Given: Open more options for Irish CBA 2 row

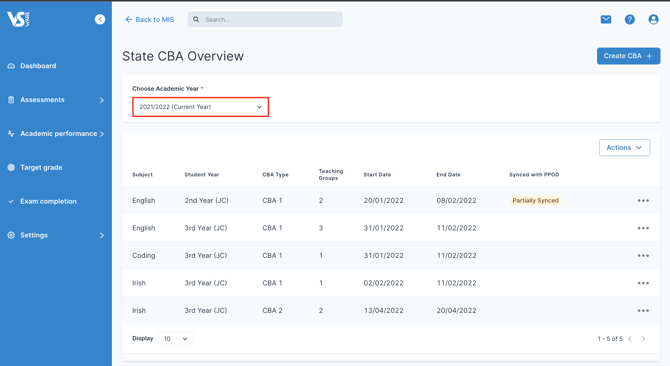Looking at the screenshot, I should 643,310.
